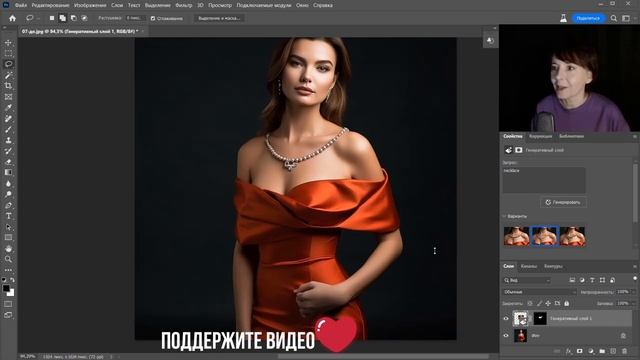The width and height of the screenshot is (640, 360).
Task: Hide the Генеративный слой 1 layer
Action: click(506, 318)
